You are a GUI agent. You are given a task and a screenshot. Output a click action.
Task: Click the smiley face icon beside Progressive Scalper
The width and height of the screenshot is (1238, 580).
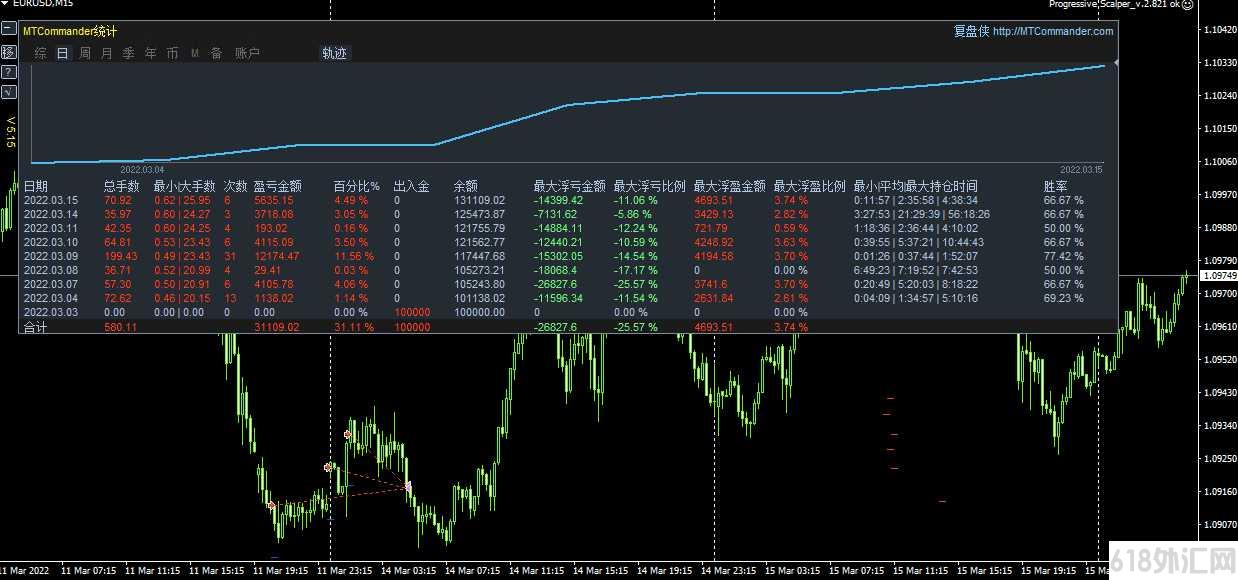coord(1187,4)
